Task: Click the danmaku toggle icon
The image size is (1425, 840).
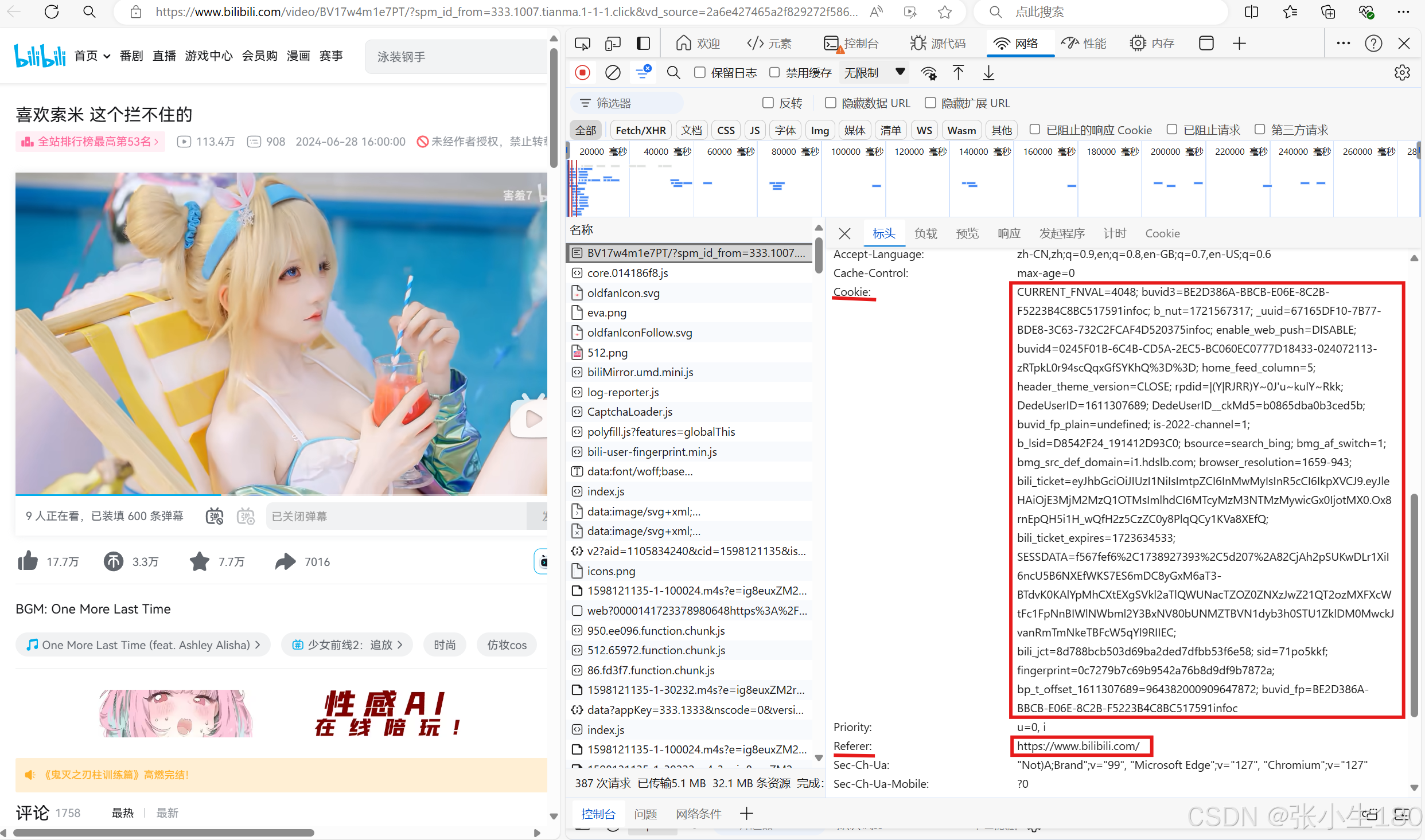Action: pyautogui.click(x=215, y=517)
